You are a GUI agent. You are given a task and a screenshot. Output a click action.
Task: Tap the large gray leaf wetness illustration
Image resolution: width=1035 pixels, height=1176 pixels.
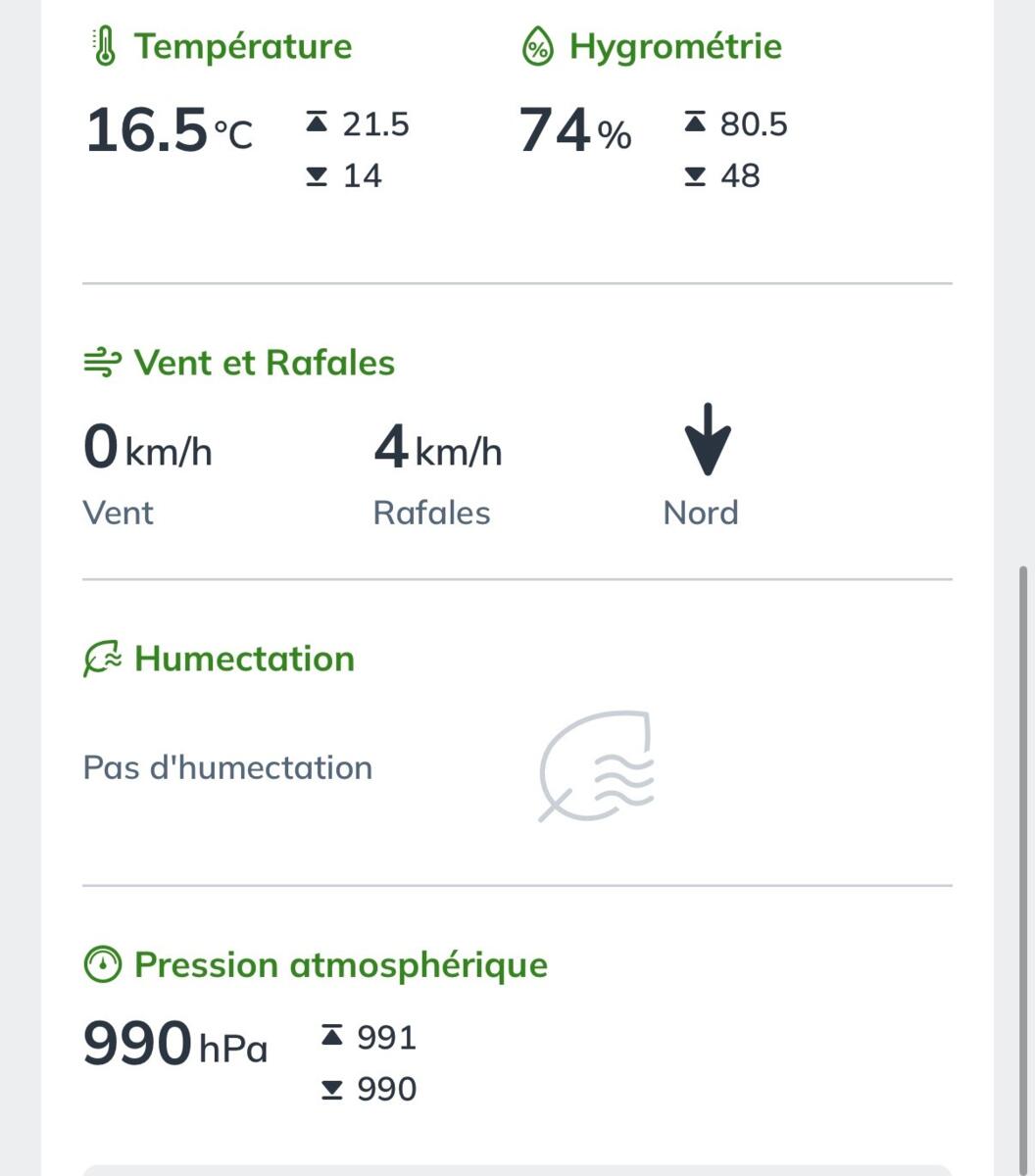[595, 766]
